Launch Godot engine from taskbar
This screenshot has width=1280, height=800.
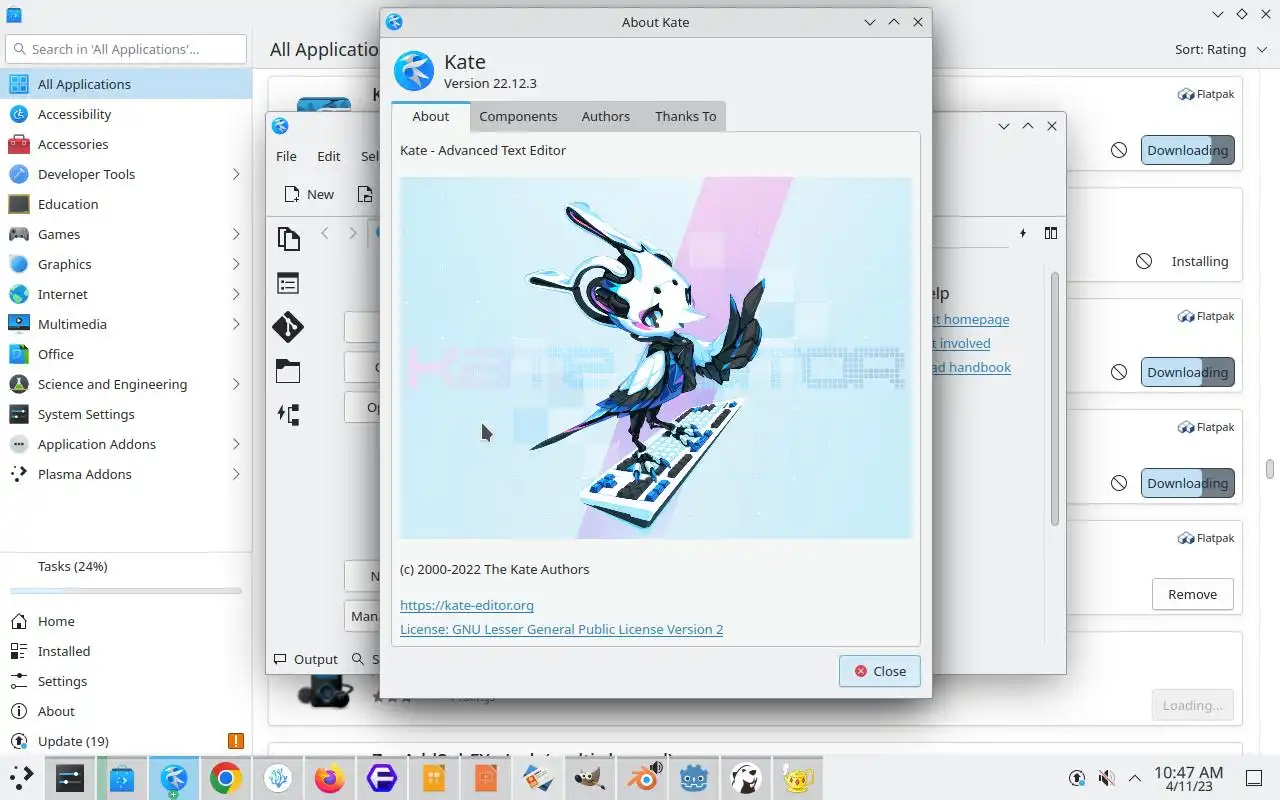[694, 777]
